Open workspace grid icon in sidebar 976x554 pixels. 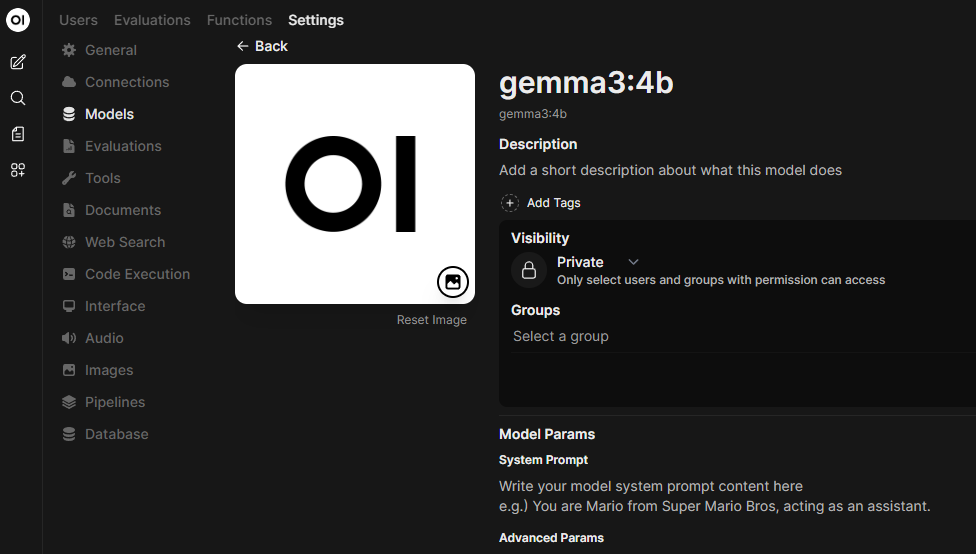click(x=18, y=170)
